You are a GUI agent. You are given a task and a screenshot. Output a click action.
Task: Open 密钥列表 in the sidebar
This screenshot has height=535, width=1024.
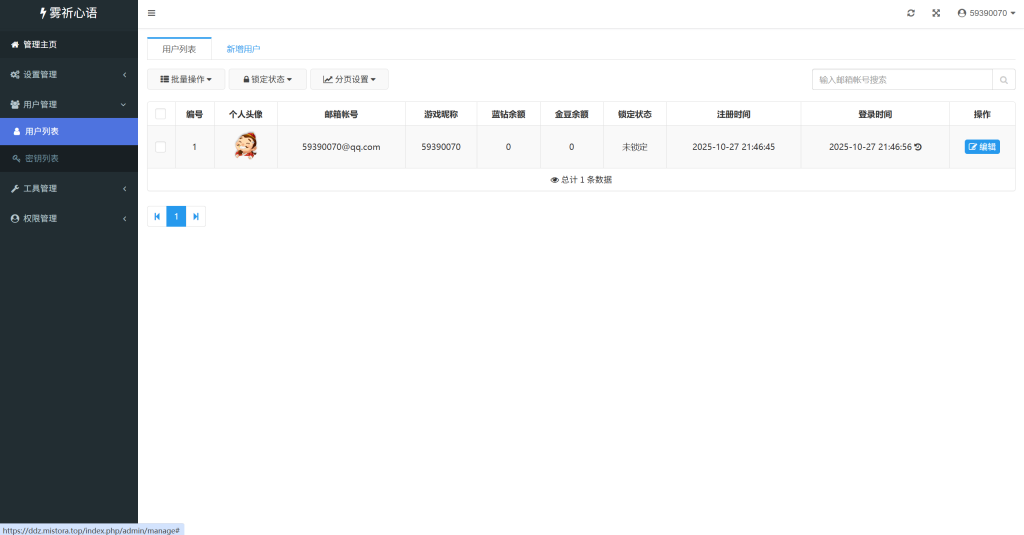pos(42,158)
